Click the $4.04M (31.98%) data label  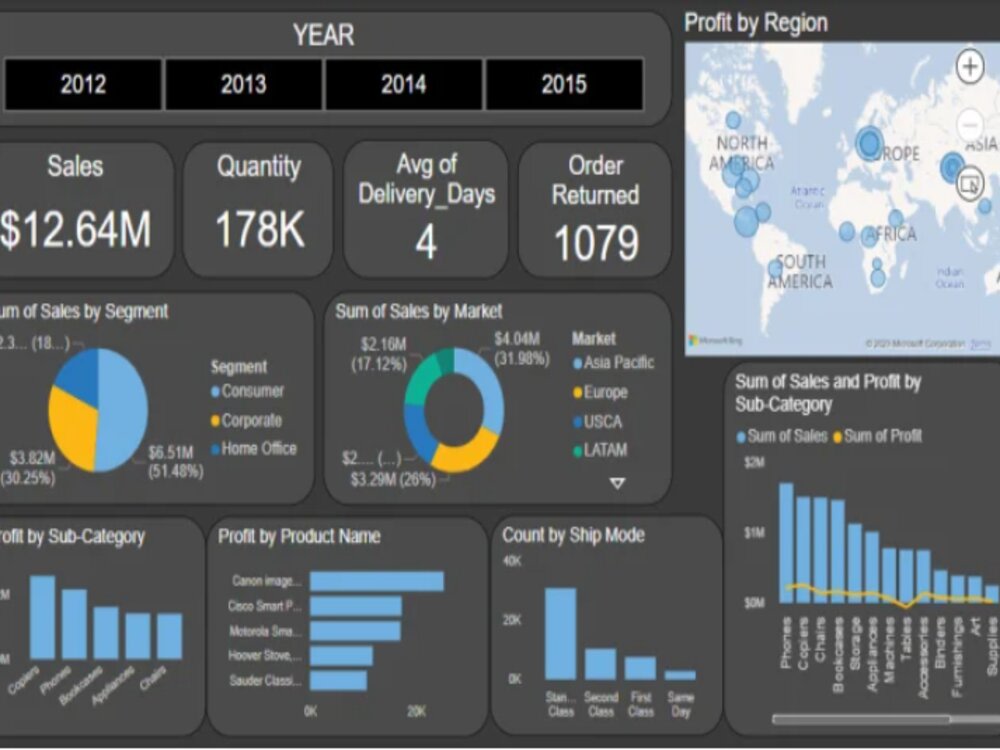[x=522, y=348]
